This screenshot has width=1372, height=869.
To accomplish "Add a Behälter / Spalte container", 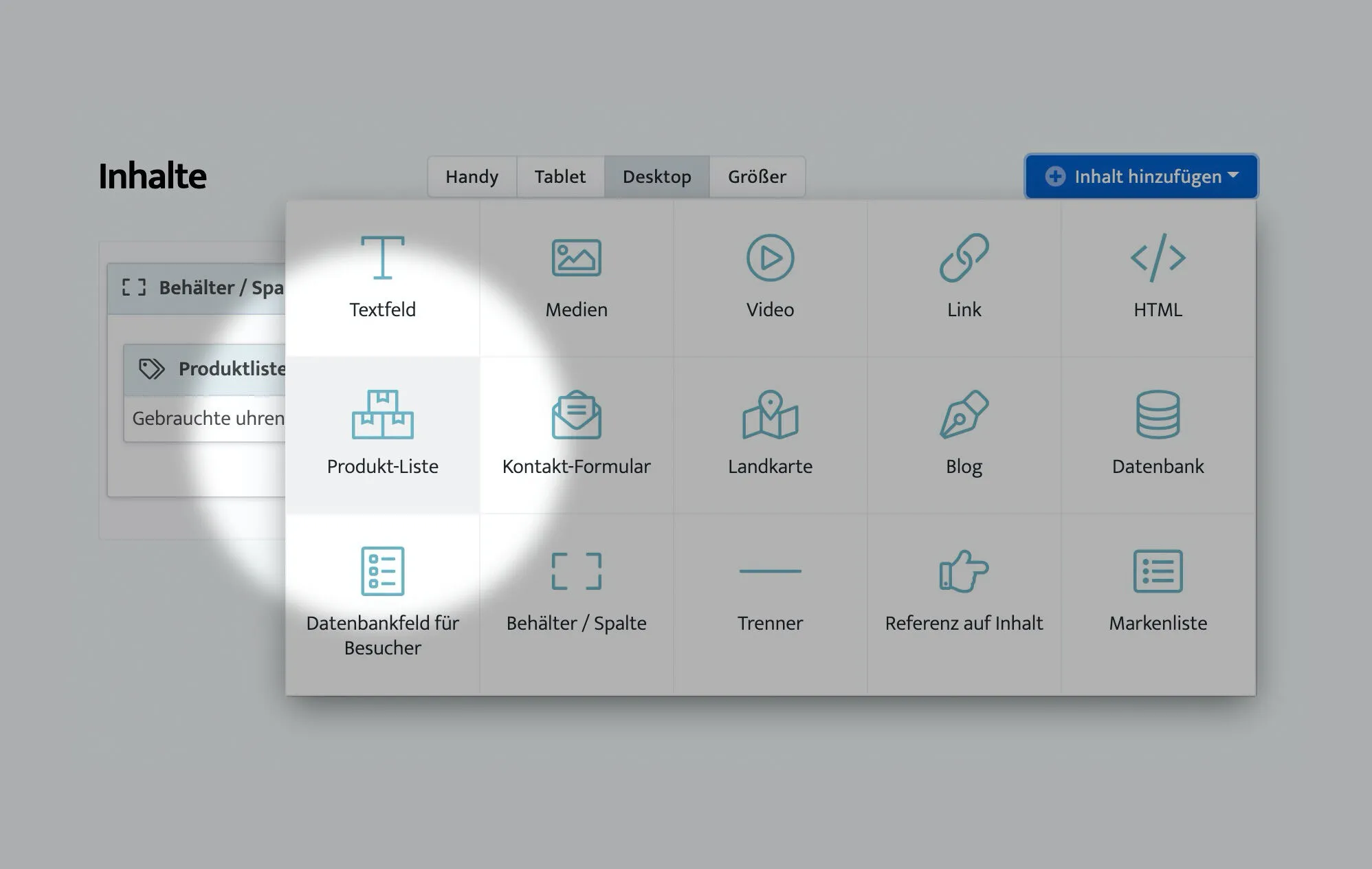I will pos(576,571).
